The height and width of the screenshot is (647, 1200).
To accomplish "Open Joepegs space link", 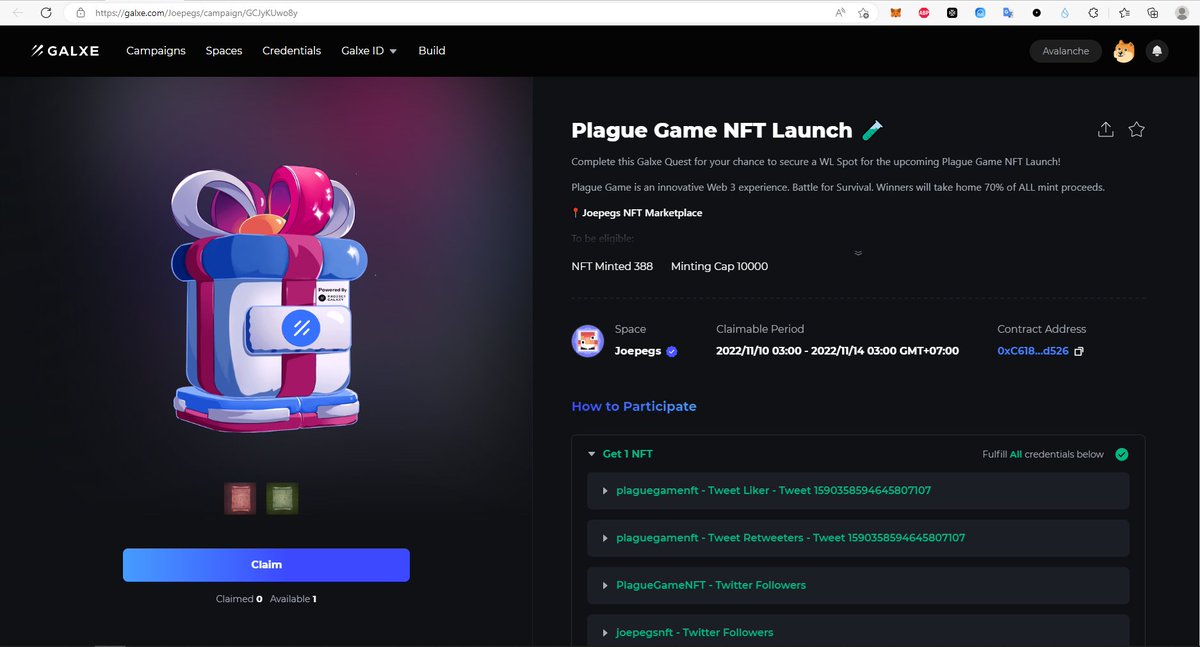I will [x=639, y=352].
